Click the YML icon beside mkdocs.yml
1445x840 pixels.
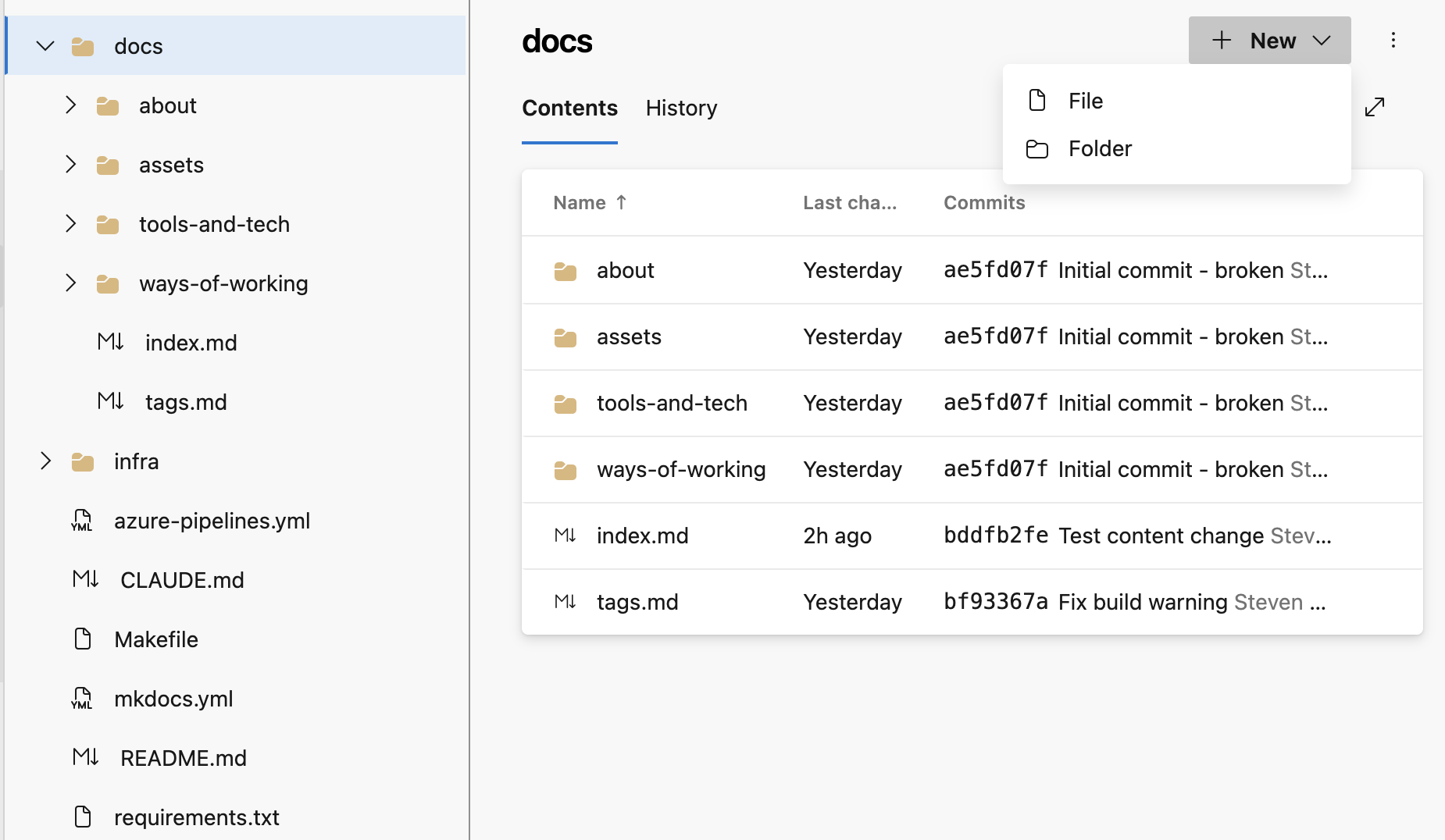click(x=82, y=699)
